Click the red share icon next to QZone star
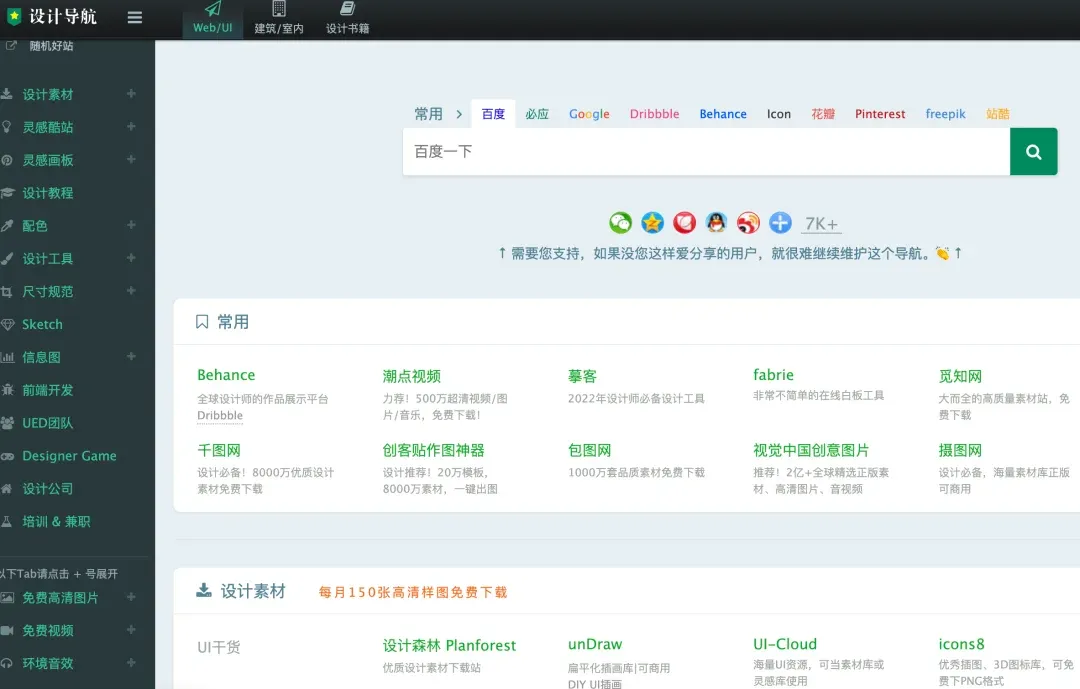 685,223
